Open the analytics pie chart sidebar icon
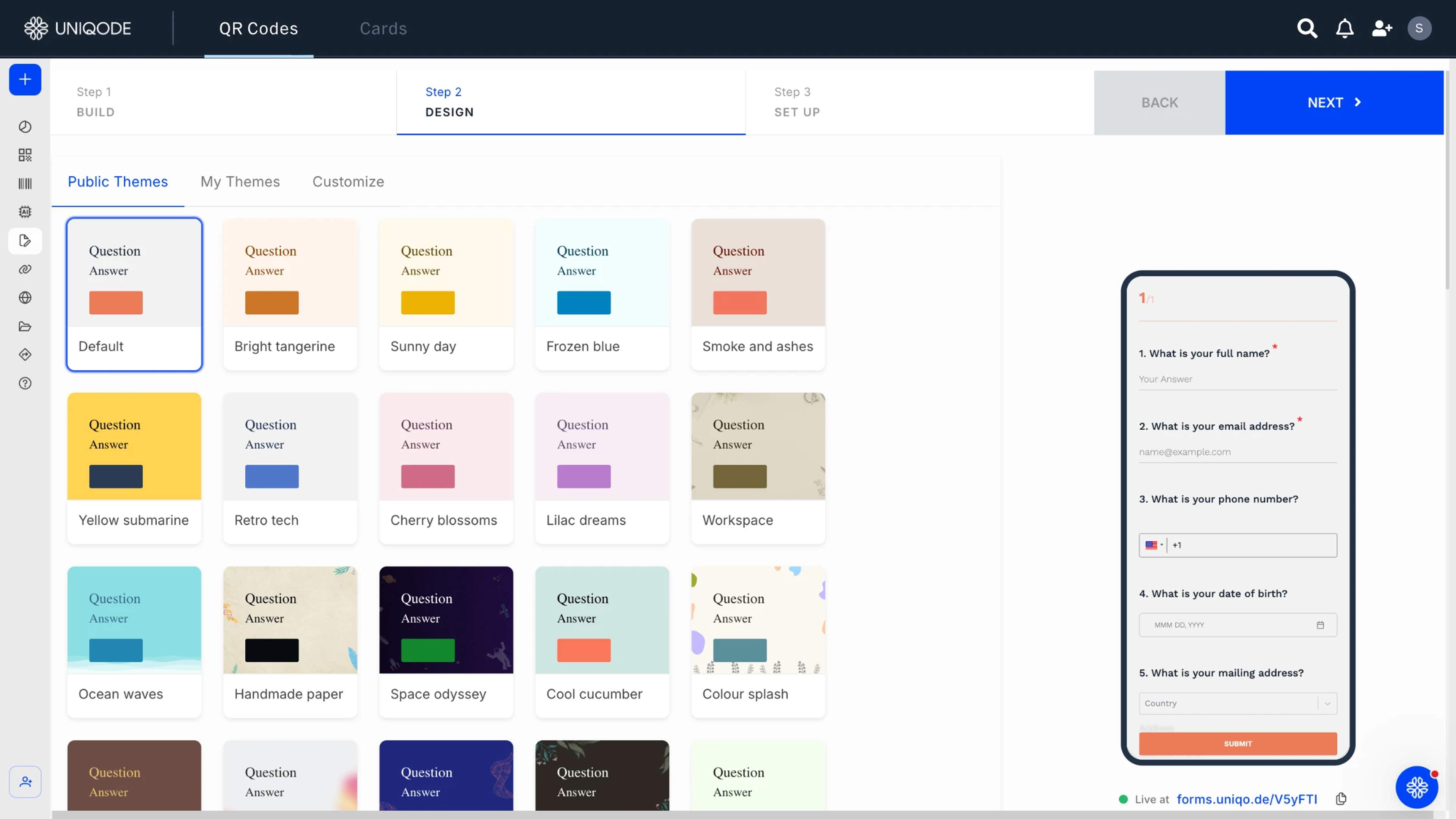1456x819 pixels. point(25,127)
